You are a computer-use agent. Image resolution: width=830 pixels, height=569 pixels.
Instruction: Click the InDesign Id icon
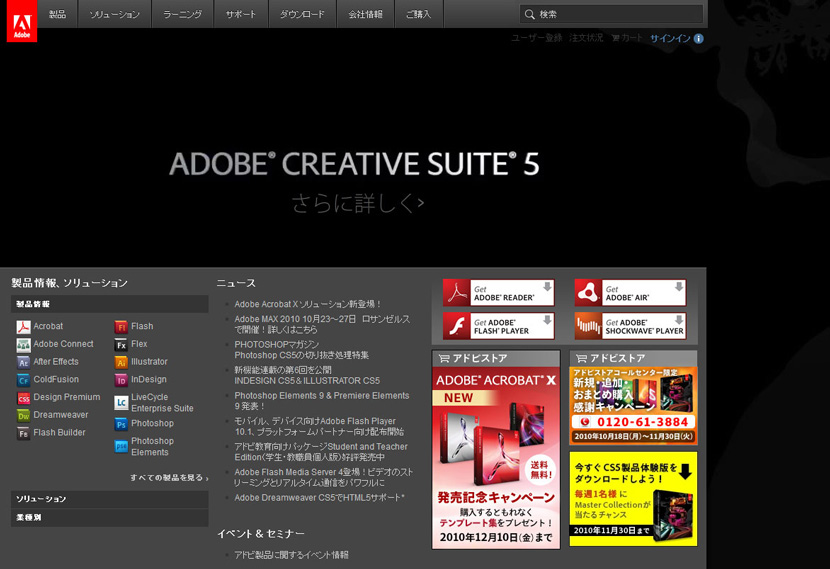(x=121, y=381)
